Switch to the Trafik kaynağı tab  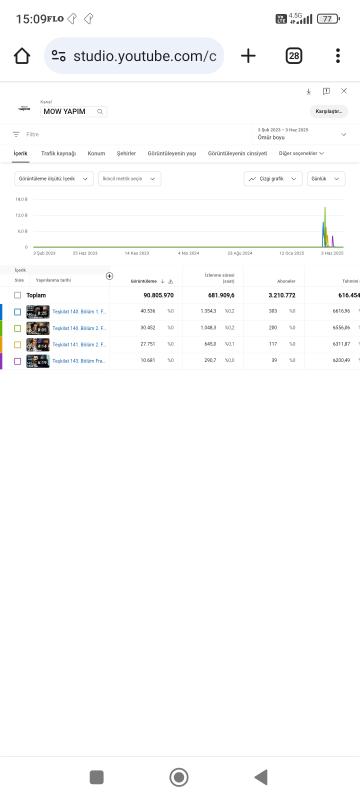pos(58,154)
